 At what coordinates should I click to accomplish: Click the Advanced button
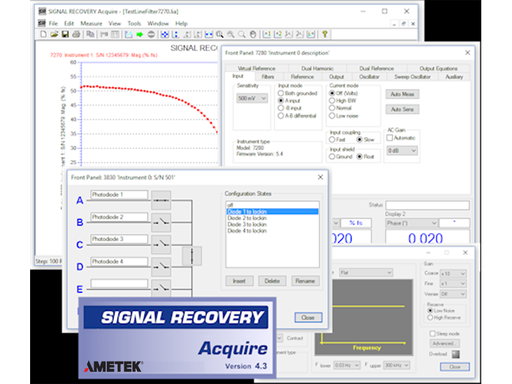(444, 343)
